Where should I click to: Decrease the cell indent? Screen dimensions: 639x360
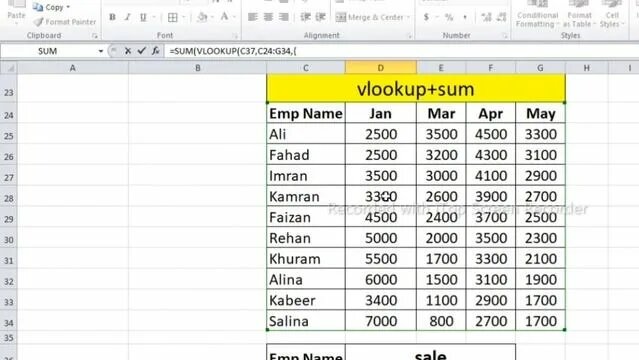point(305,17)
